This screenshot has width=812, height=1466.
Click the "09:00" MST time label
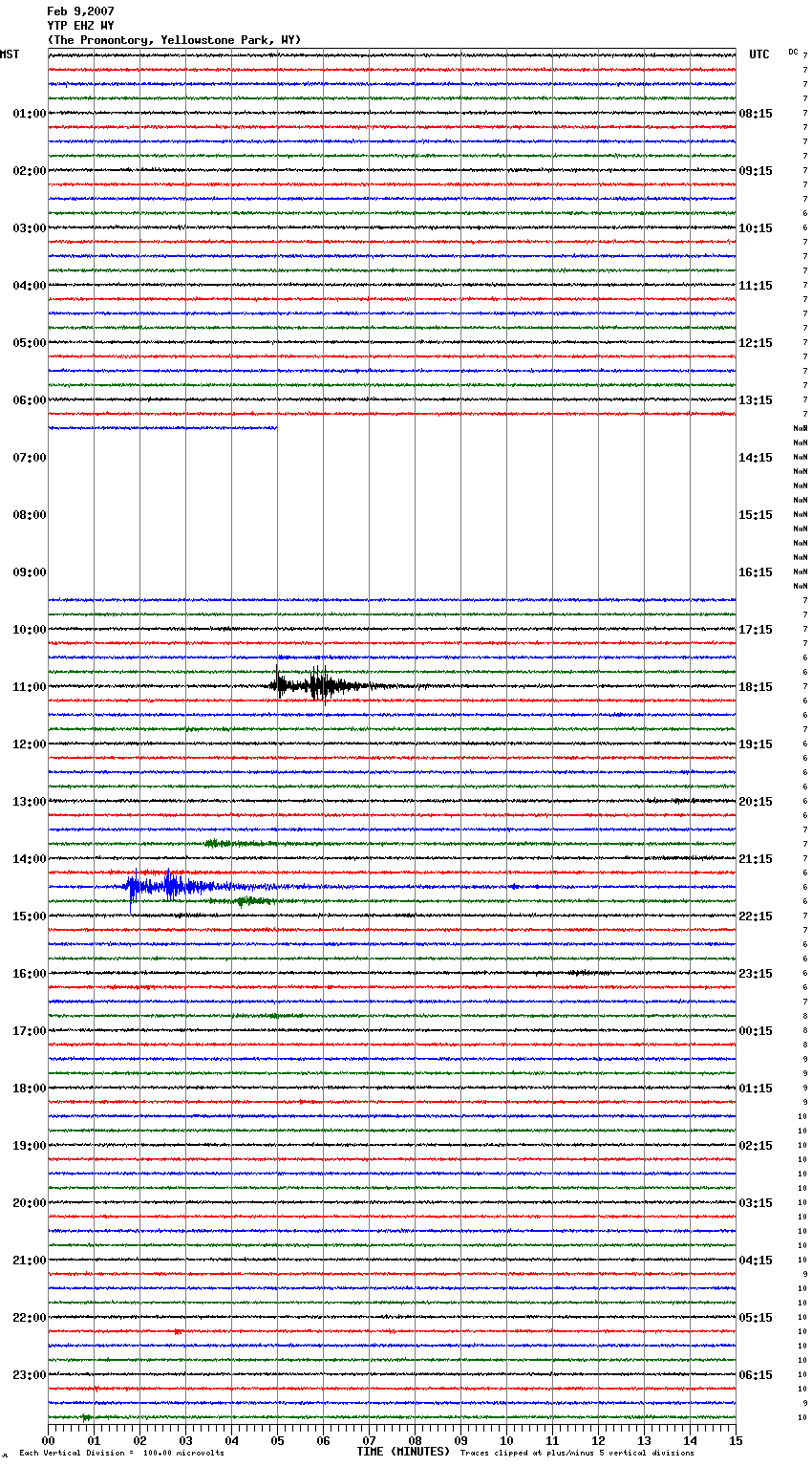coord(30,572)
